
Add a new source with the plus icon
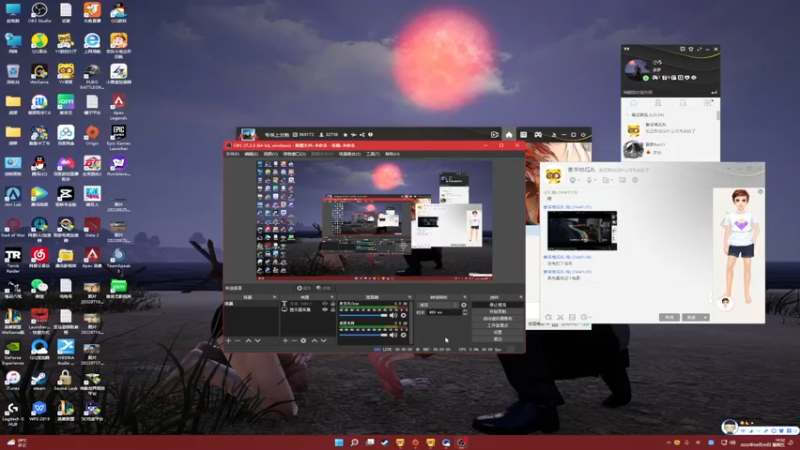pos(285,340)
